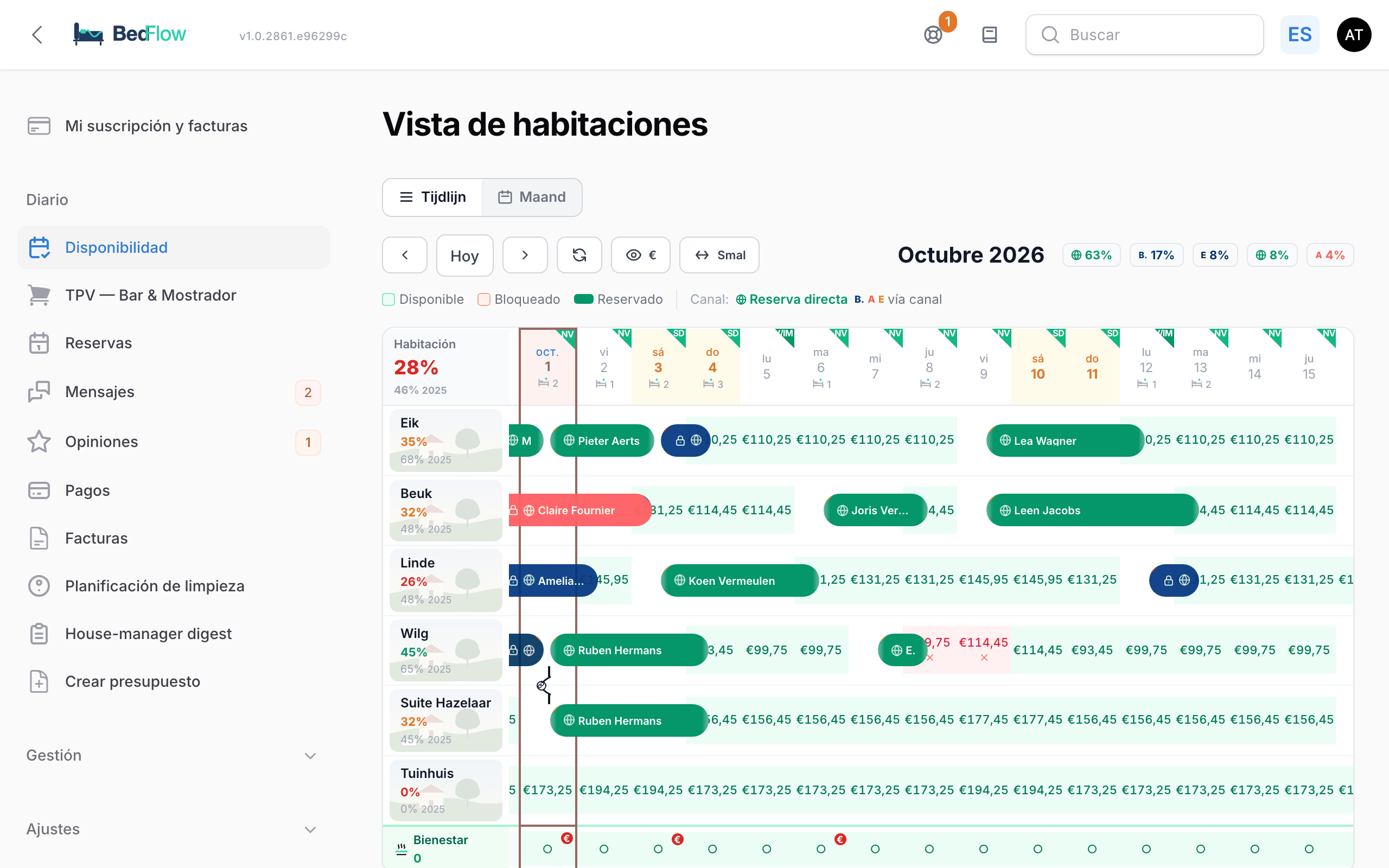Select the Tuinhuis room card
The height and width of the screenshot is (868, 1389).
[445, 790]
